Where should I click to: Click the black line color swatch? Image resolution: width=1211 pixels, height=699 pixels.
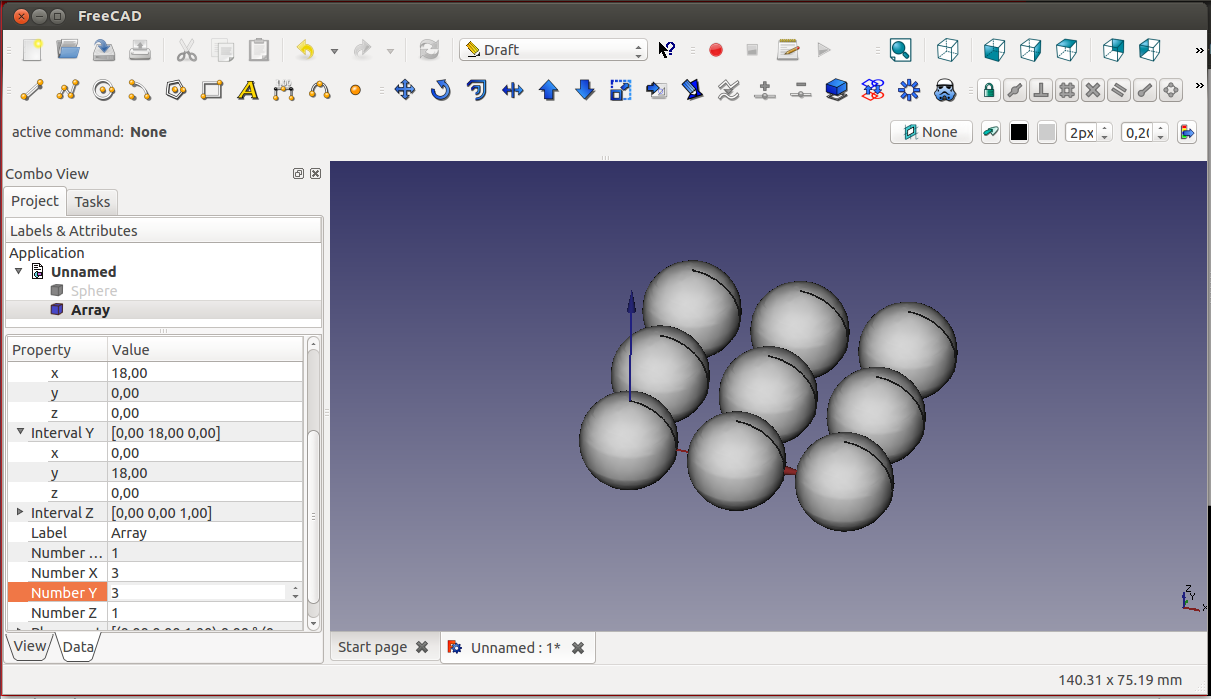(1019, 132)
